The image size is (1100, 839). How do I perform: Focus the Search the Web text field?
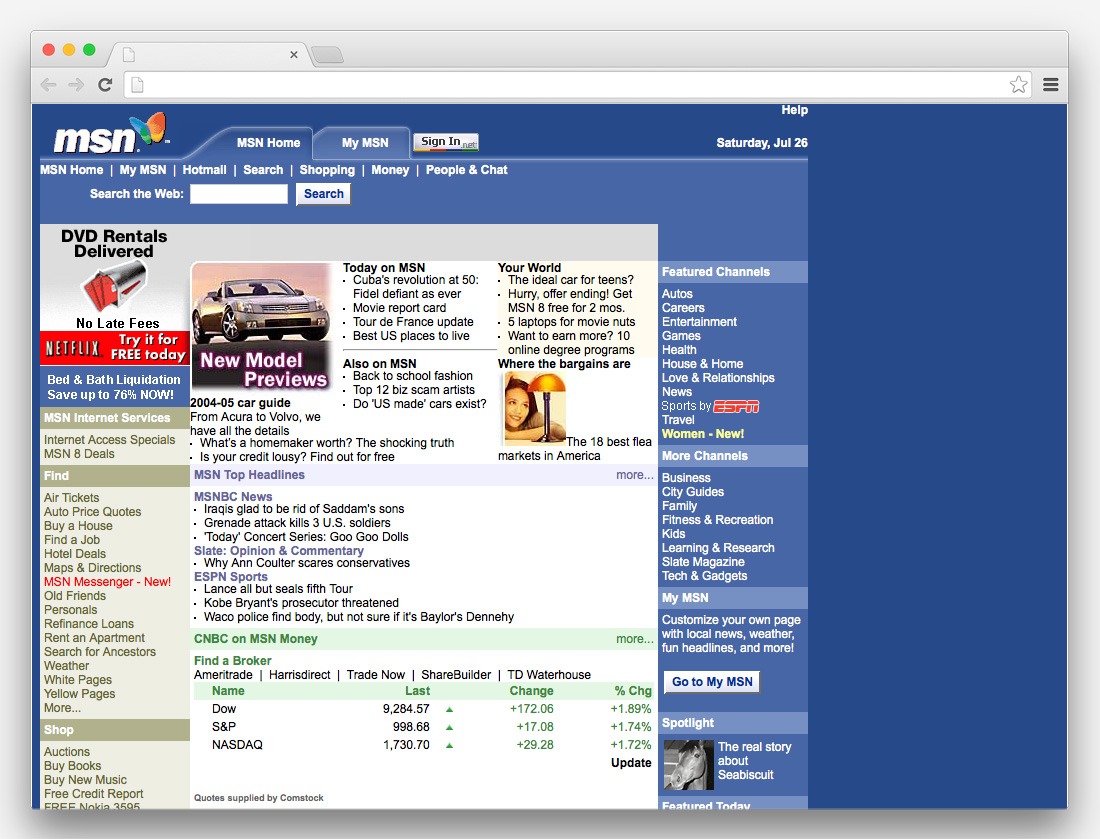click(239, 194)
